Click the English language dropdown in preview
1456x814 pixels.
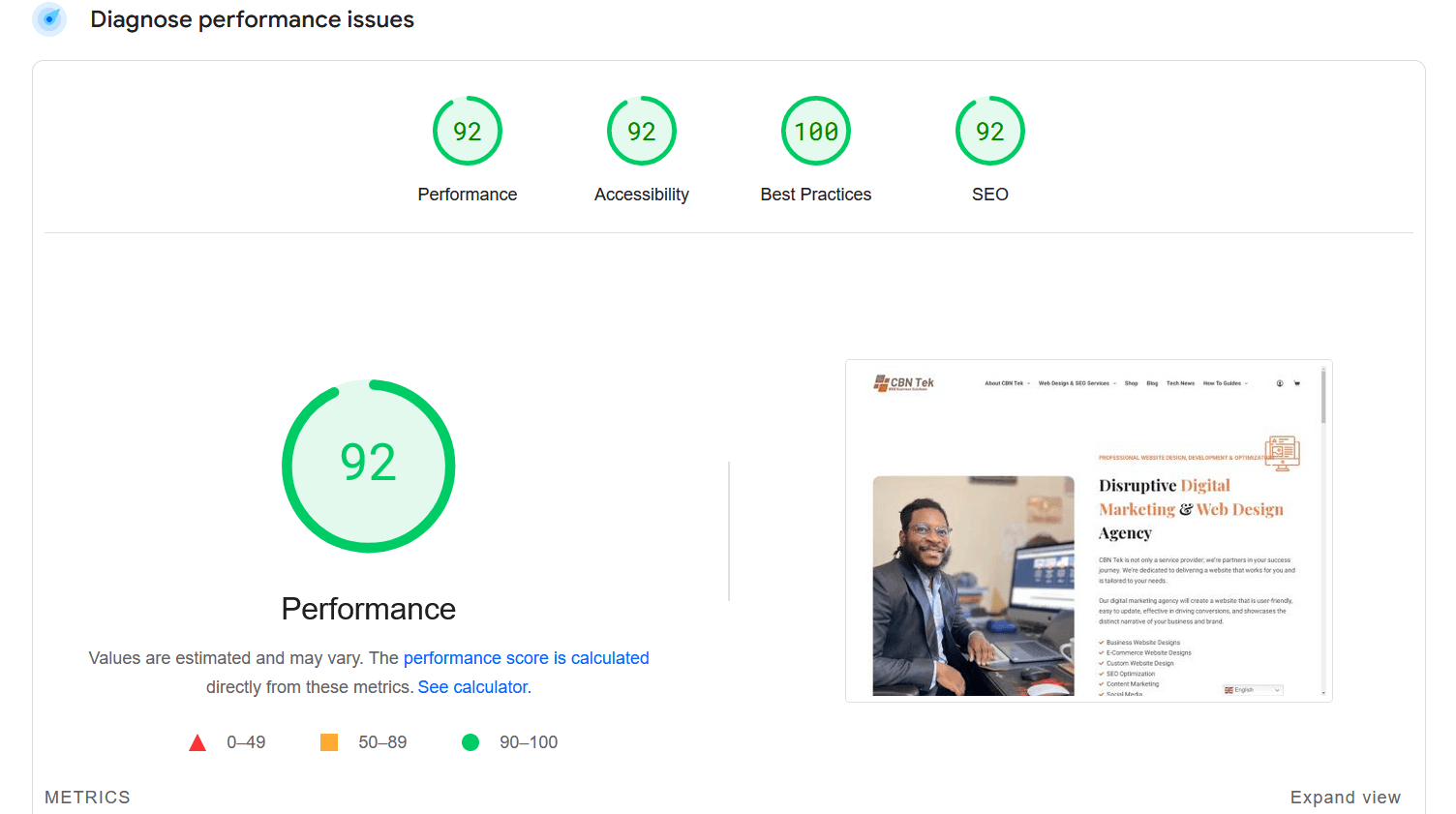[1253, 690]
